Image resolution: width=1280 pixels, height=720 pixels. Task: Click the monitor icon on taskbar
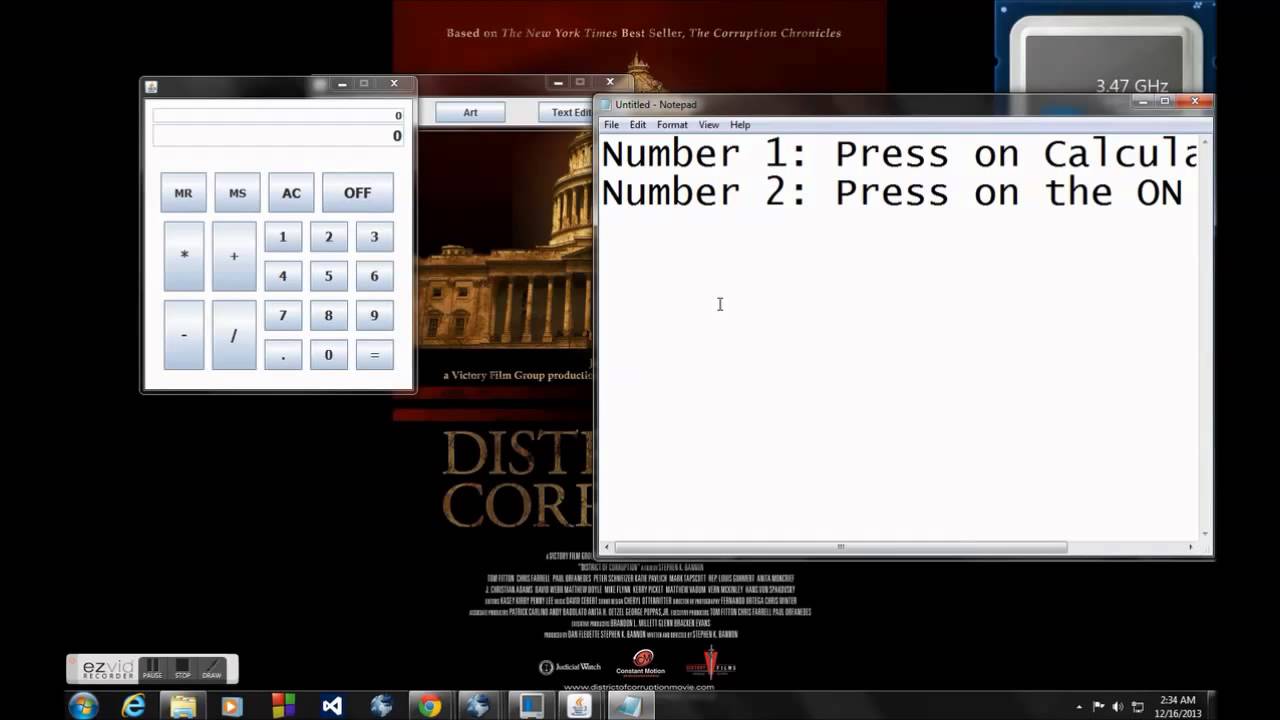(530, 706)
